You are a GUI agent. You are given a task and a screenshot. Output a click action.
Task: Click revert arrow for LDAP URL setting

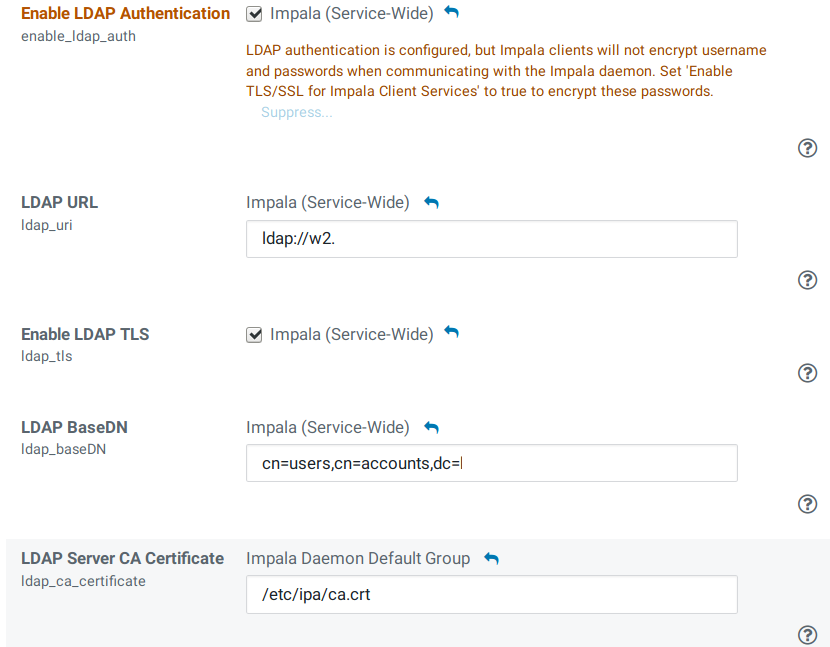tap(431, 202)
